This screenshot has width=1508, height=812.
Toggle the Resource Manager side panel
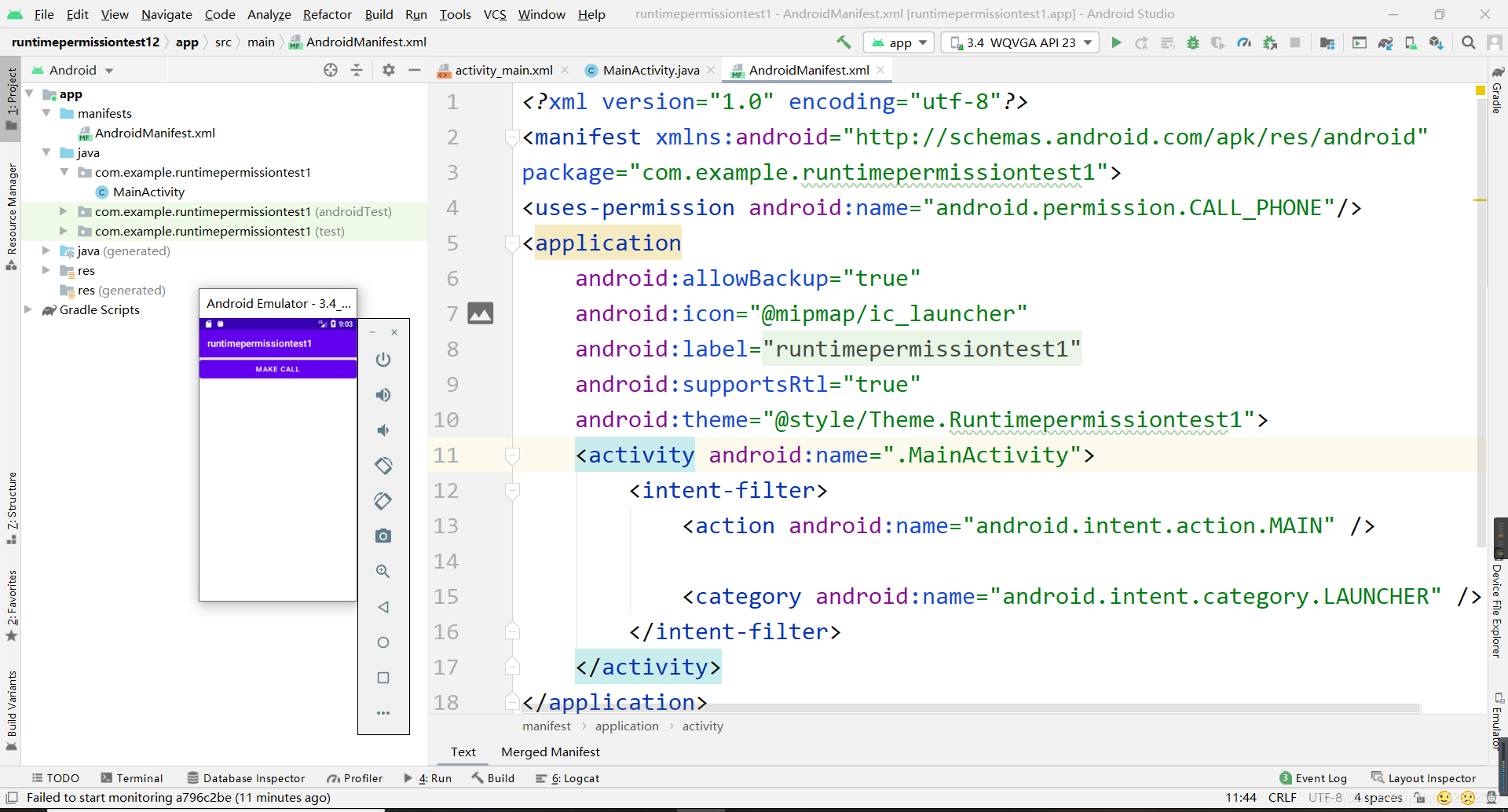coord(12,217)
